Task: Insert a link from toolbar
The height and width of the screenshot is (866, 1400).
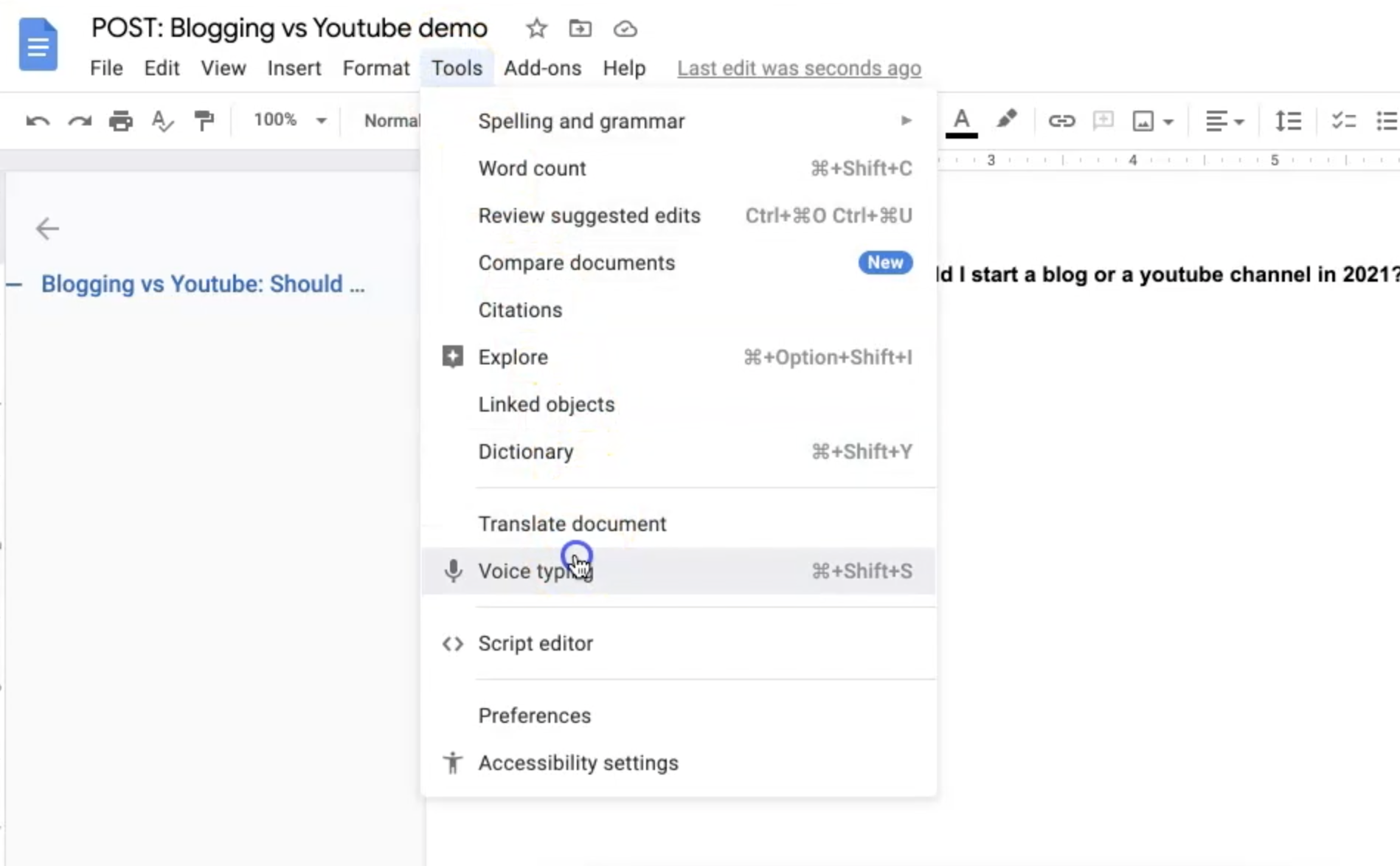Action: coord(1061,120)
